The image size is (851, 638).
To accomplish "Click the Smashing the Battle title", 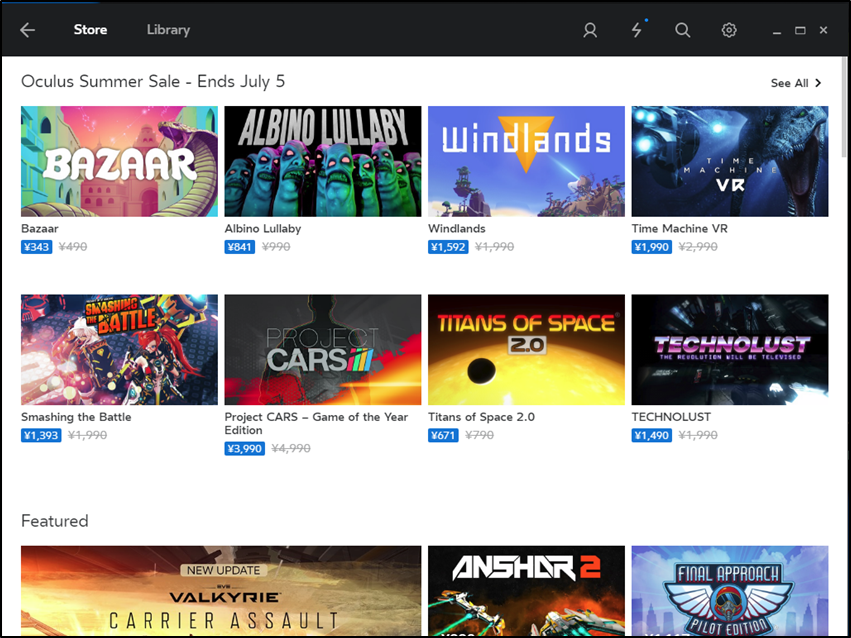I will coord(76,417).
